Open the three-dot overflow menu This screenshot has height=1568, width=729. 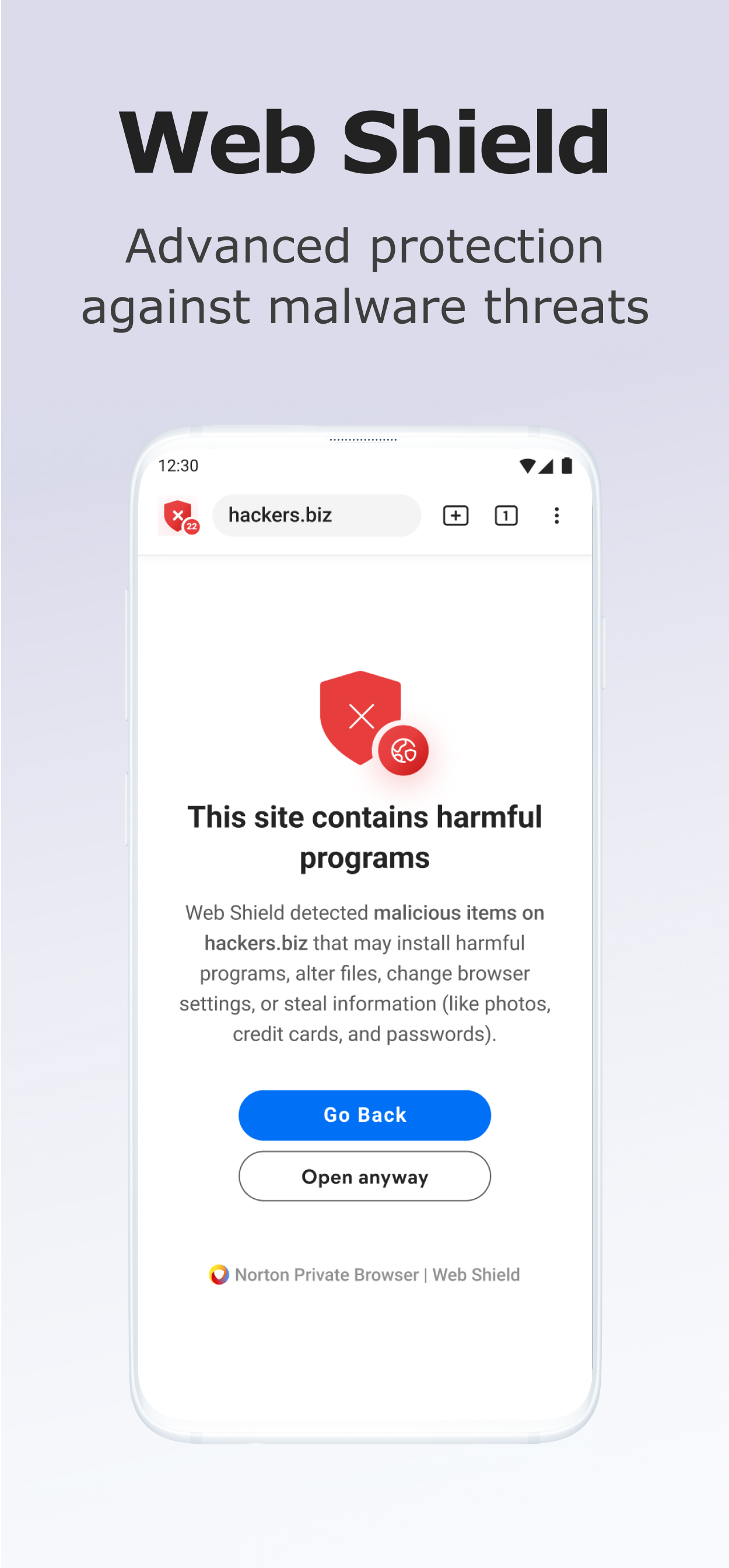(556, 516)
